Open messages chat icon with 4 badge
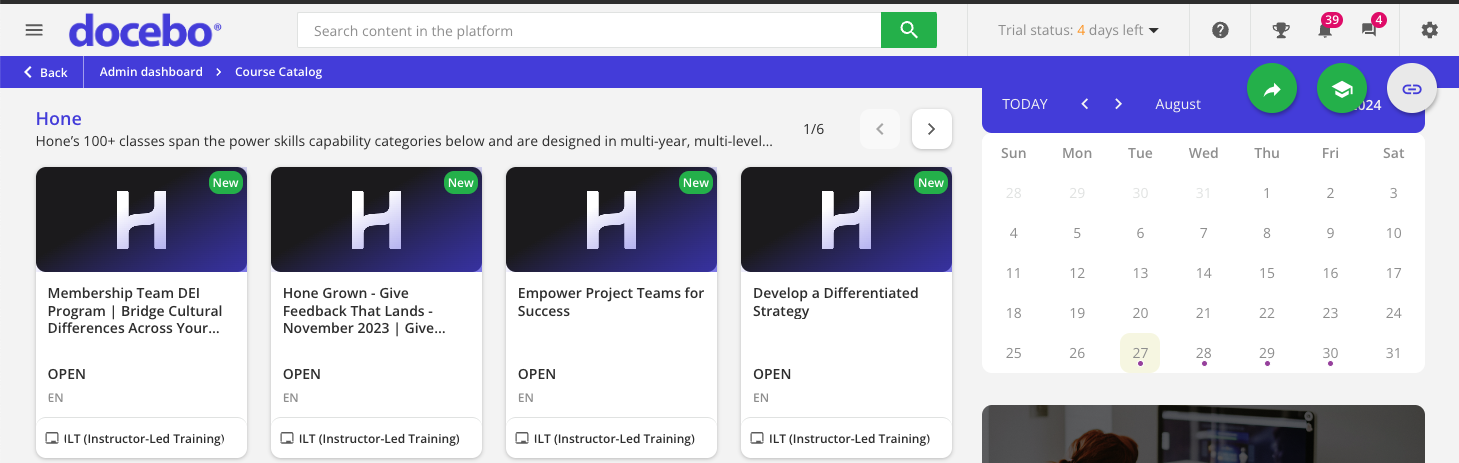 (x=1371, y=28)
